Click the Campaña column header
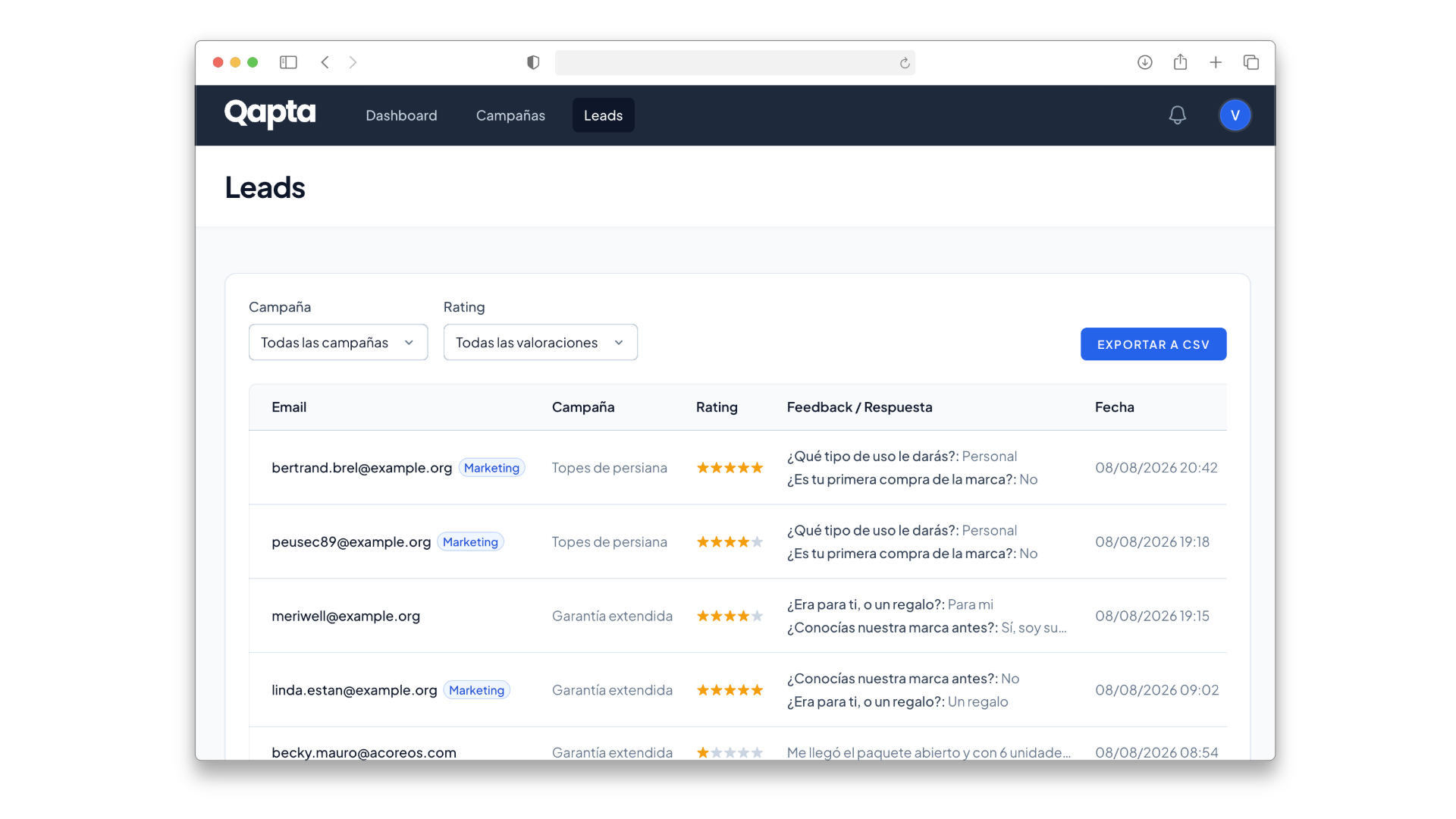This screenshot has height=819, width=1456. point(583,407)
